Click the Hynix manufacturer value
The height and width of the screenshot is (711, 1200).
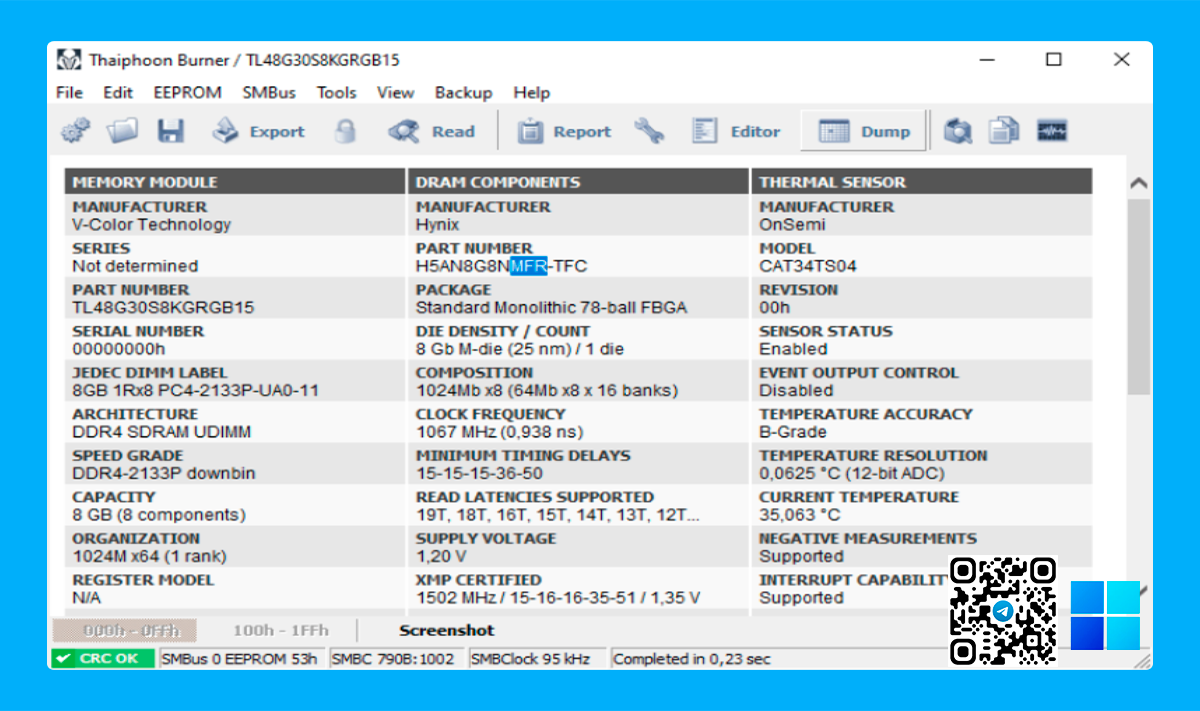[437, 225]
